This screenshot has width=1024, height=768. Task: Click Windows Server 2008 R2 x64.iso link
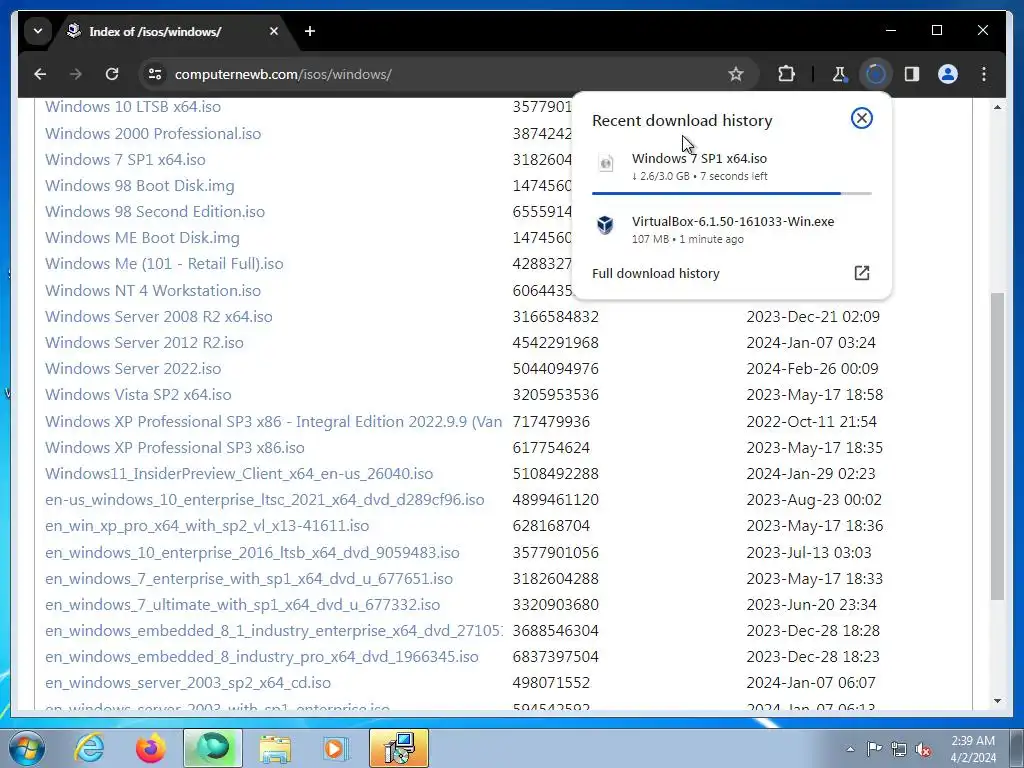(159, 317)
